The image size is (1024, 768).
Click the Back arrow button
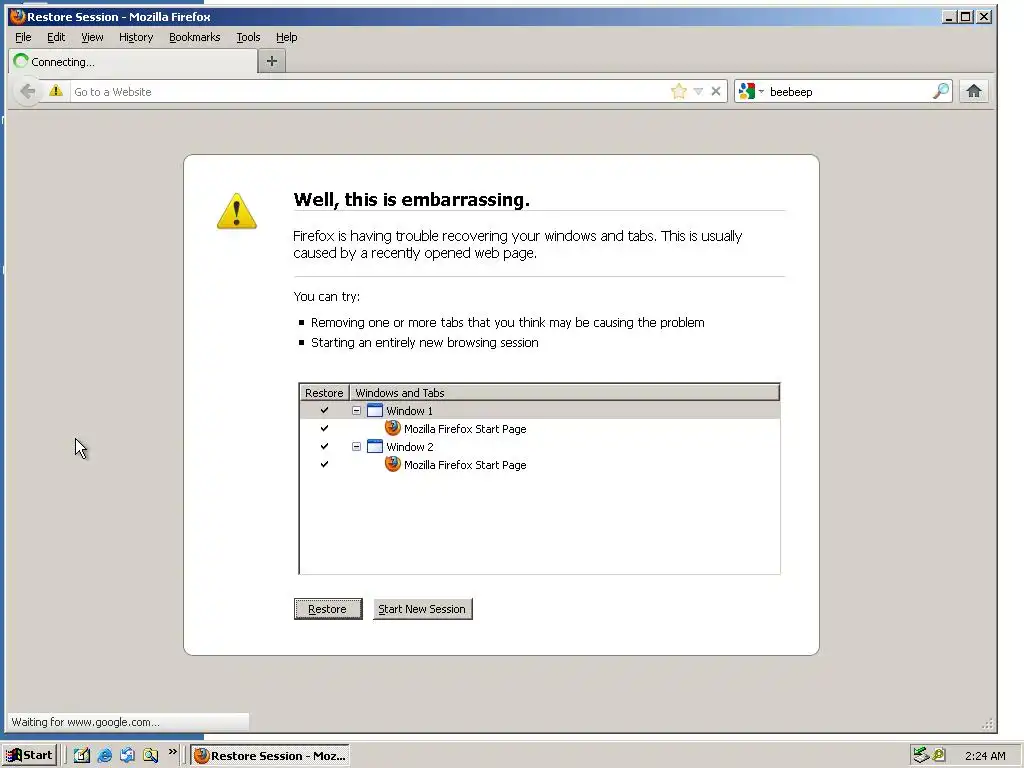(x=27, y=91)
